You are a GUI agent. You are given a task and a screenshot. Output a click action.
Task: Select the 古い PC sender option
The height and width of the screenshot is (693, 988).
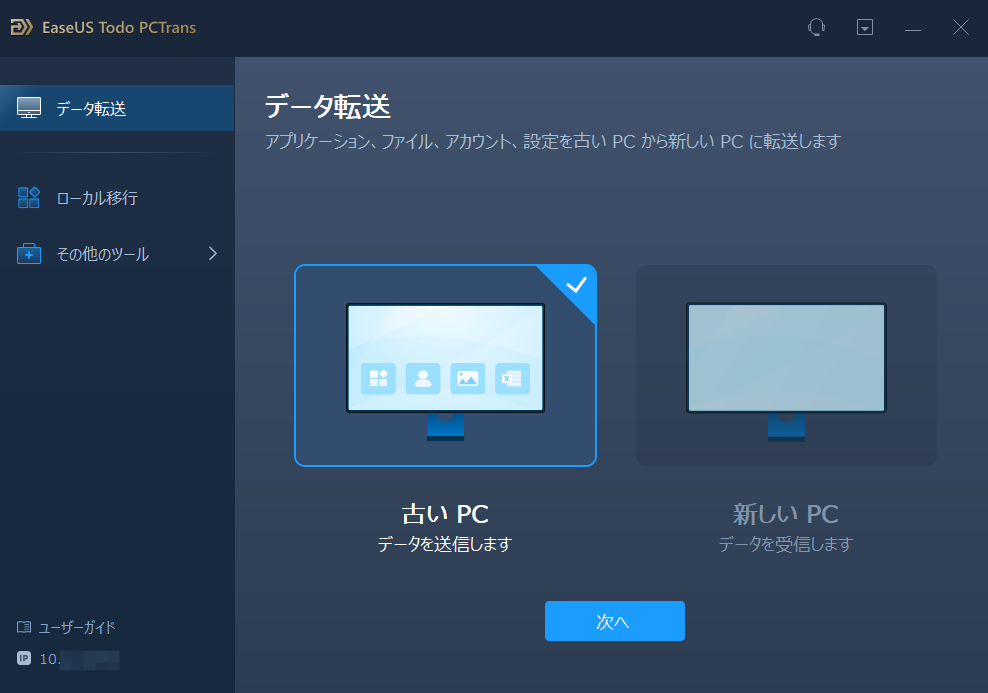pyautogui.click(x=445, y=365)
